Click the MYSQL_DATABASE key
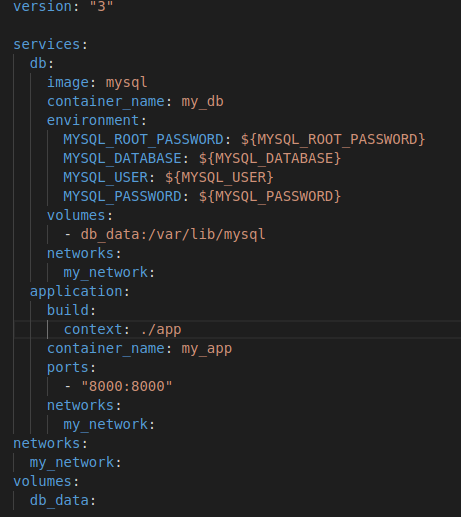The image size is (461, 517). 122,158
